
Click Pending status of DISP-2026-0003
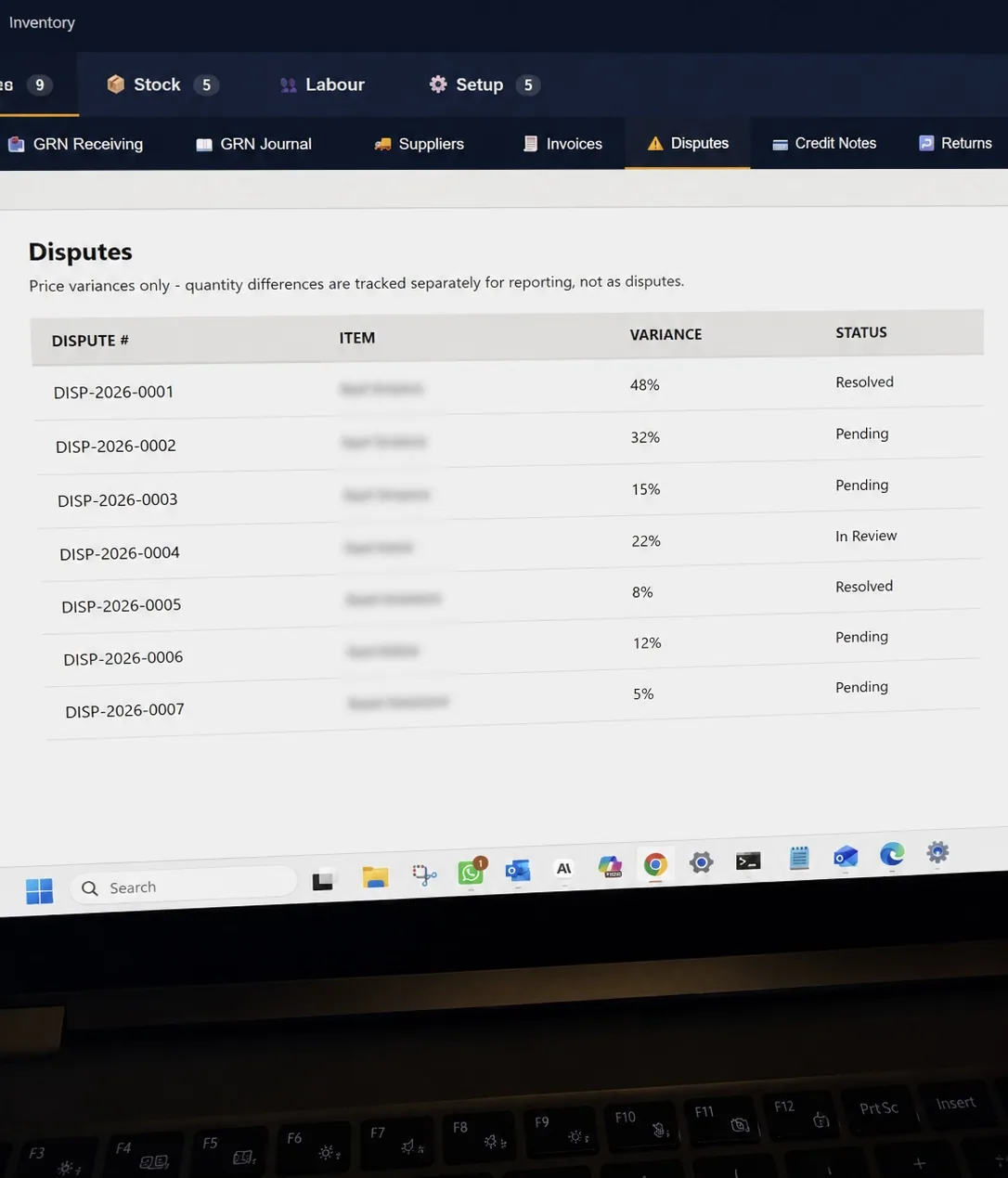(x=861, y=485)
